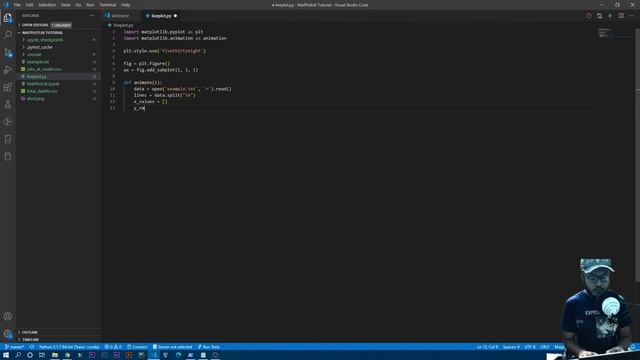Open the Selection menu
The height and width of the screenshot is (360, 640).
click(47, 5)
